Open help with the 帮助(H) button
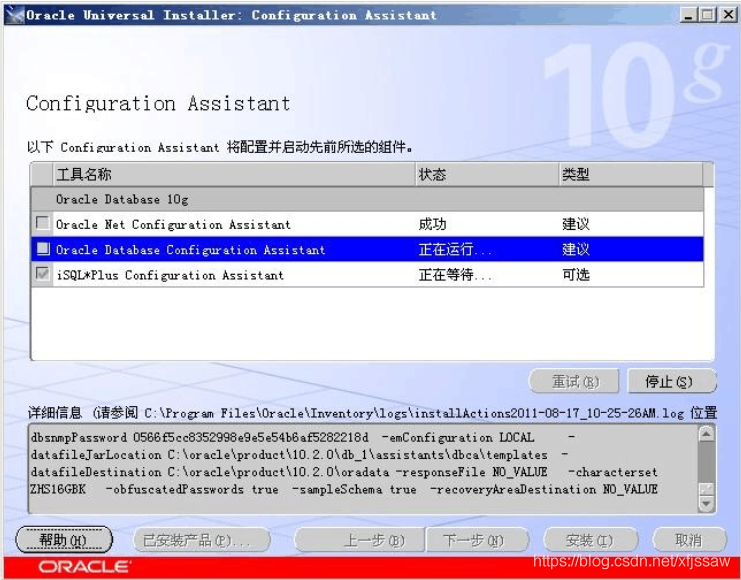 point(63,540)
